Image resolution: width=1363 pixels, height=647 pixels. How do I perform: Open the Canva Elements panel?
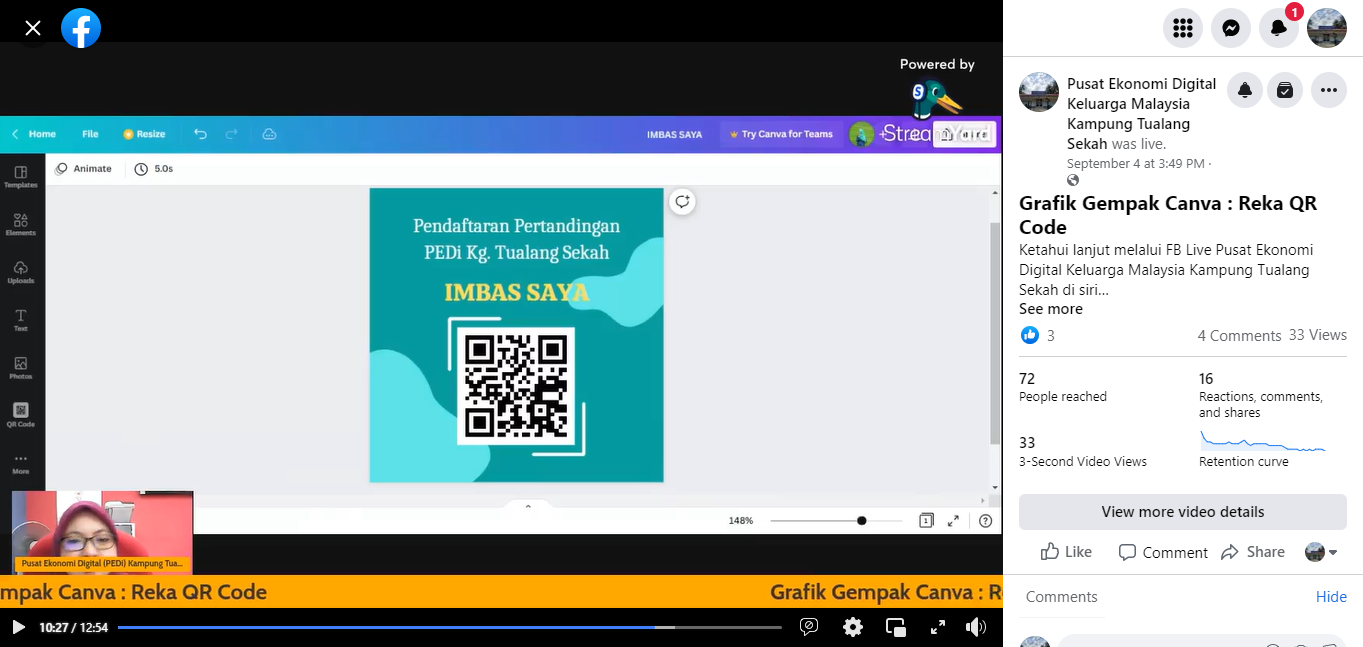[21, 224]
